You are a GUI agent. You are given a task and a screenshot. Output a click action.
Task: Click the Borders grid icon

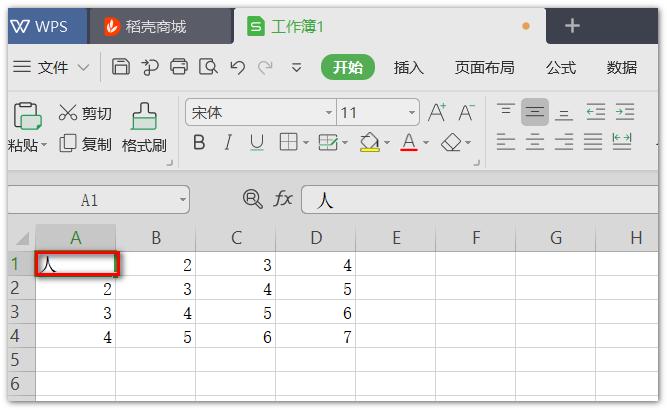[288, 142]
